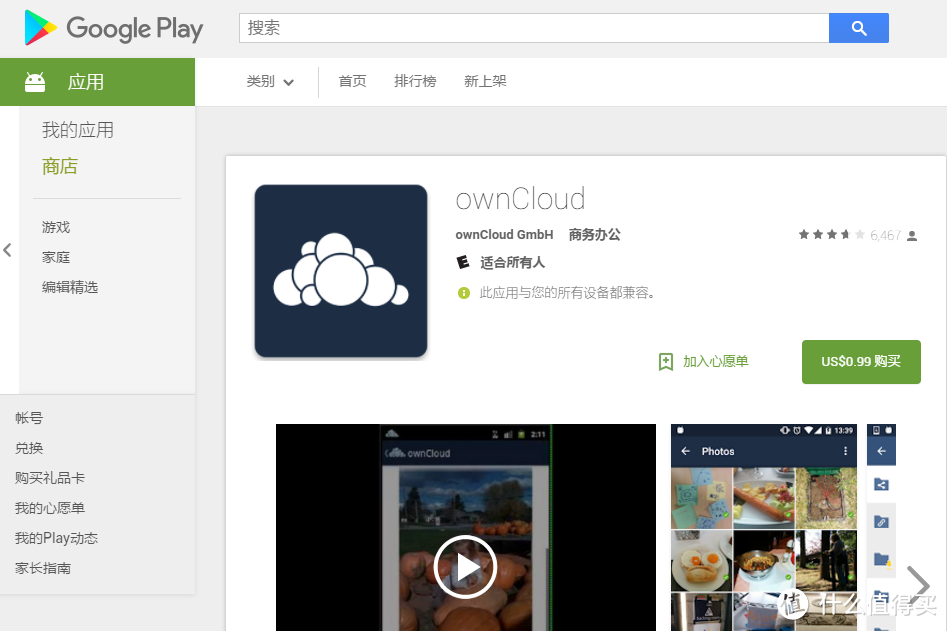Click the star rating display
The width and height of the screenshot is (947, 631).
[832, 234]
